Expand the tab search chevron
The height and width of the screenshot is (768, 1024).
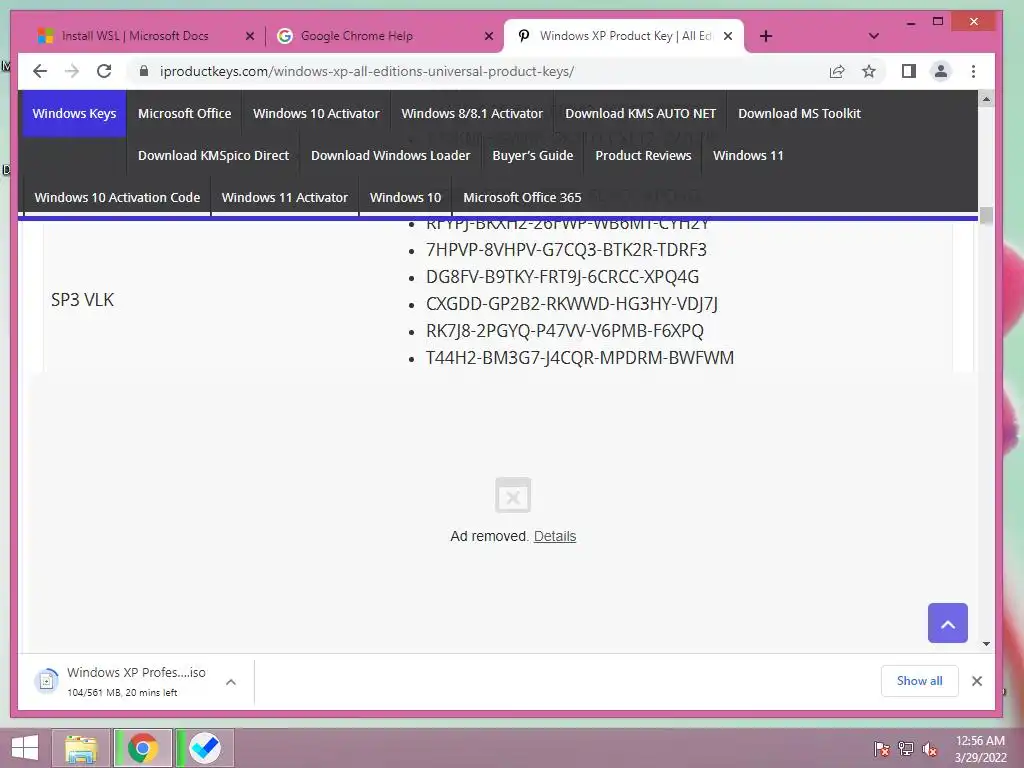873,36
